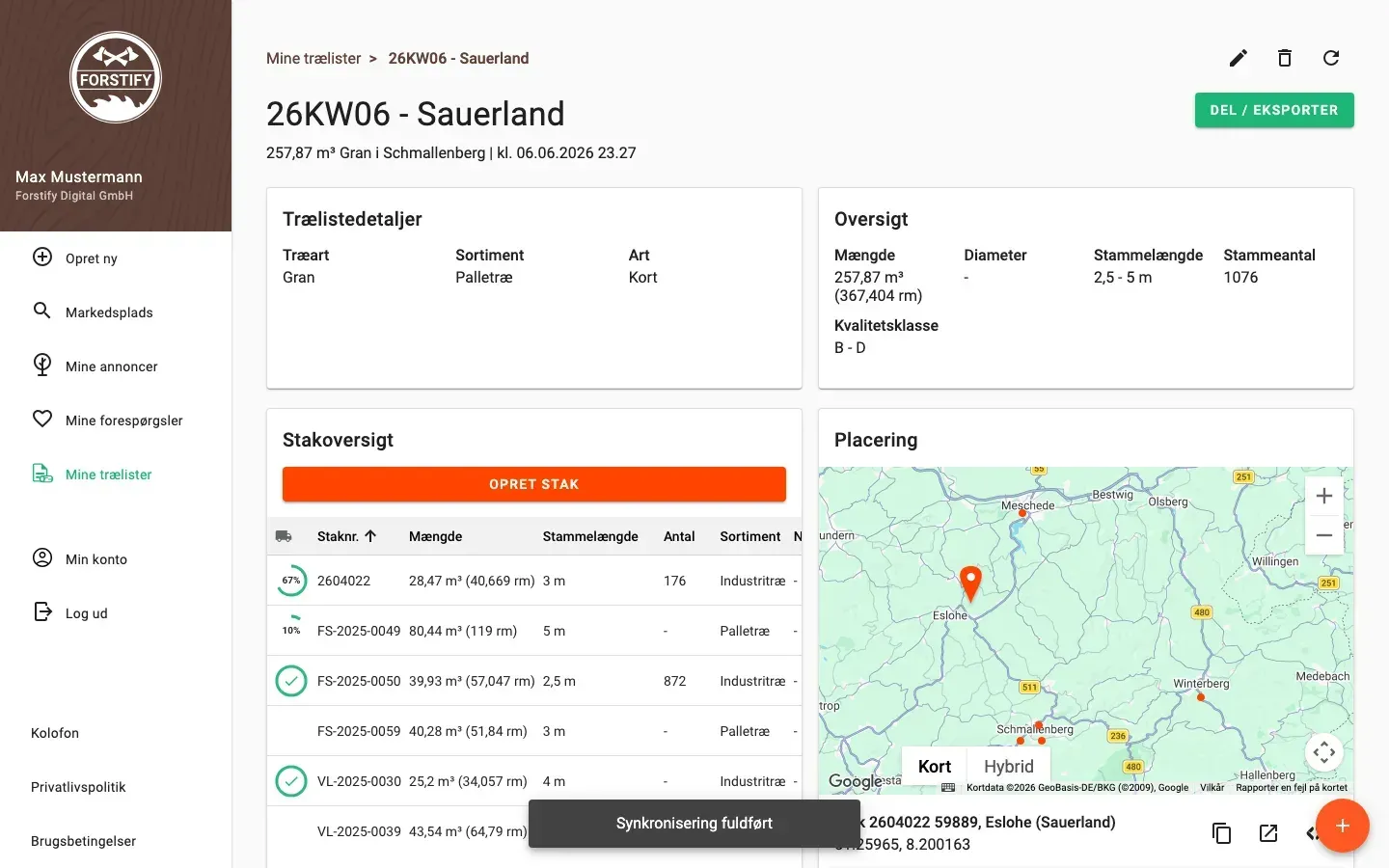Open the Privatlivspolitik link
Viewport: 1389px width, 868px height.
click(x=78, y=787)
